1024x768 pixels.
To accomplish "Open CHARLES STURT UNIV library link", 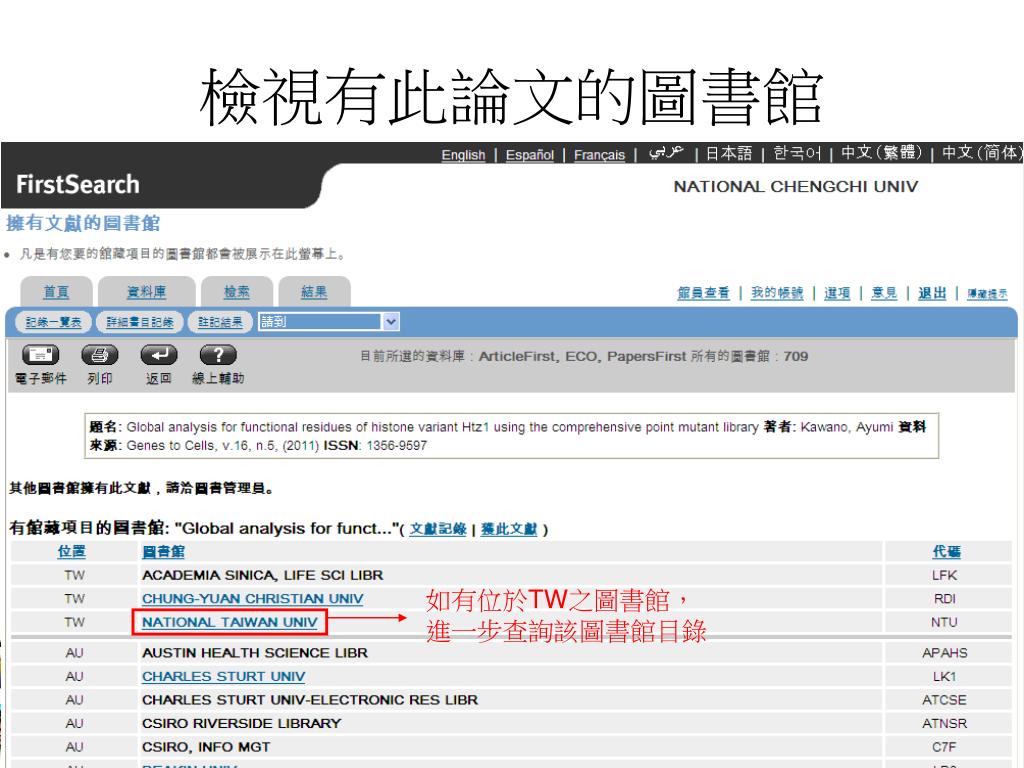I will click(223, 677).
